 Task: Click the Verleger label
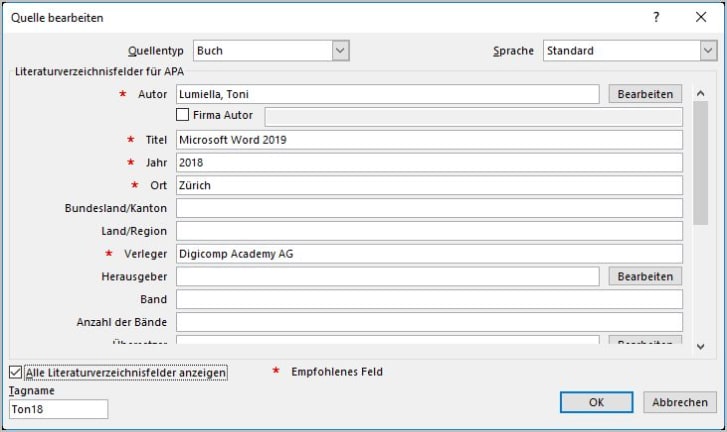145,254
